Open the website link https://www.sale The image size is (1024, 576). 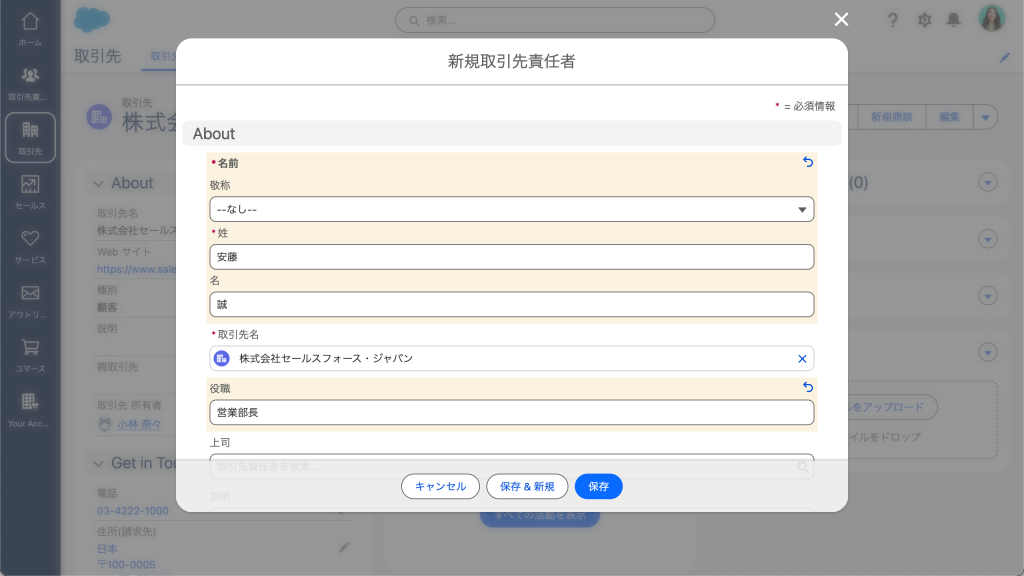(136, 269)
